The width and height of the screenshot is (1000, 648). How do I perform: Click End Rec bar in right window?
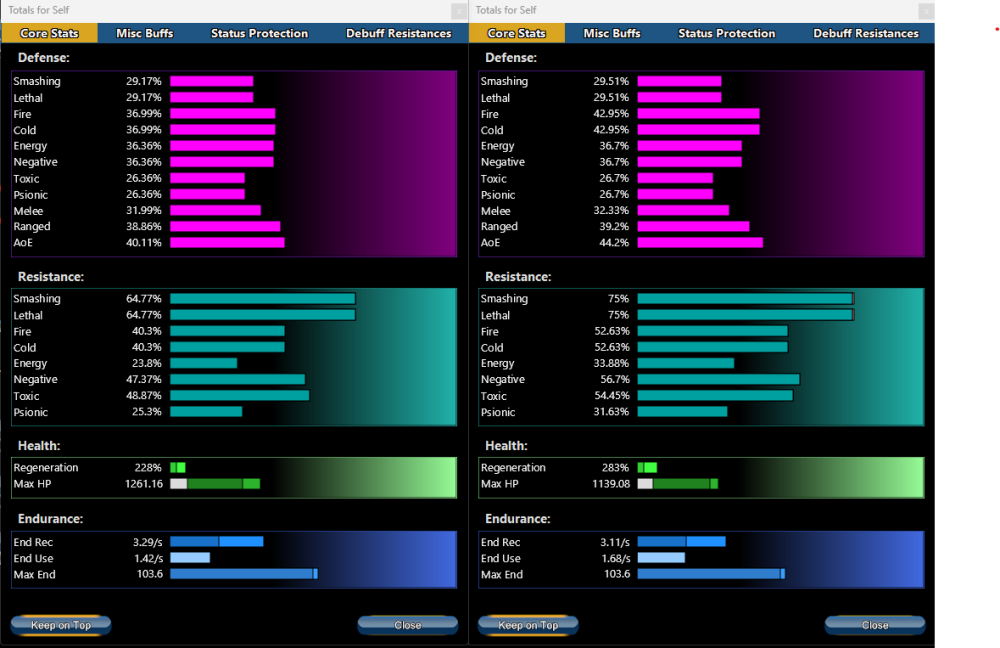(681, 542)
